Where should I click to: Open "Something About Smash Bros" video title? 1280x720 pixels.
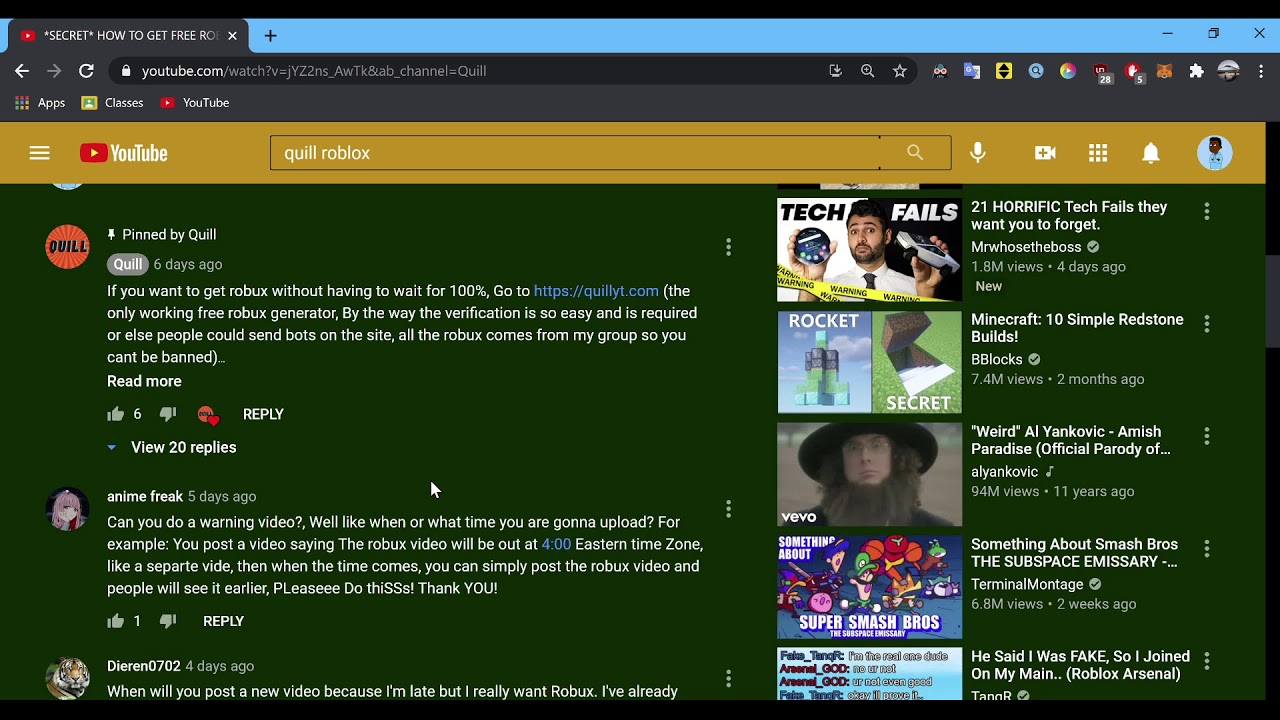pyautogui.click(x=1074, y=553)
